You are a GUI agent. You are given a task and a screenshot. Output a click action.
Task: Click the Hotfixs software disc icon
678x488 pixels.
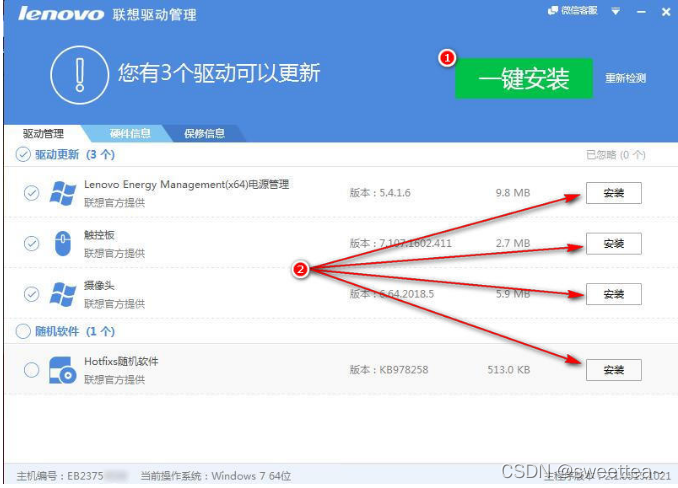[x=62, y=370]
